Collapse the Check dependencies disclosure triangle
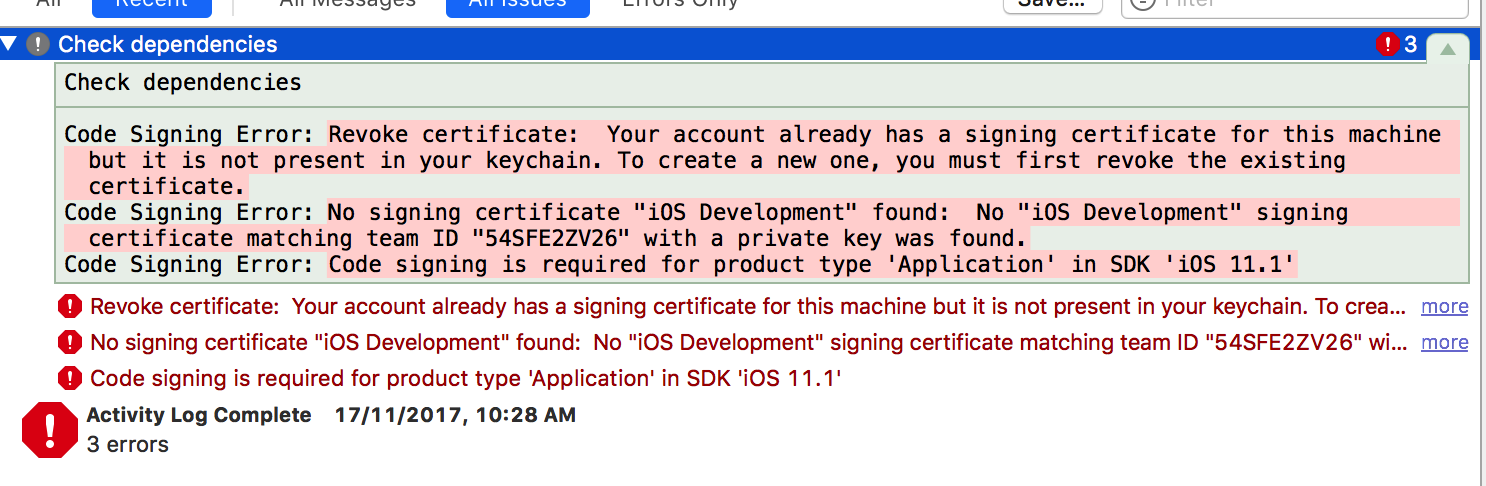This screenshot has height=486, width=1486. pos(9,44)
